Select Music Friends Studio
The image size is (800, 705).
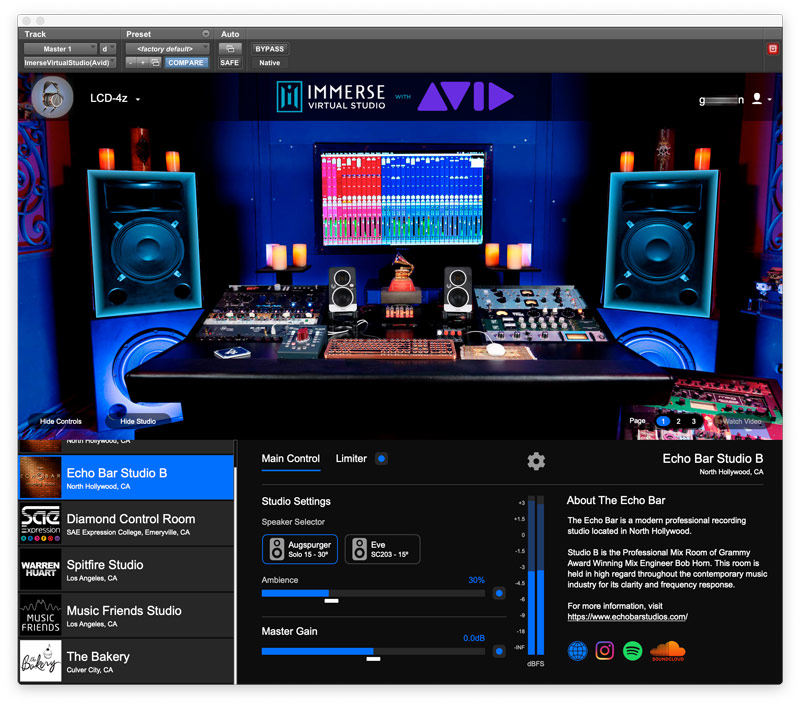[x=126, y=615]
